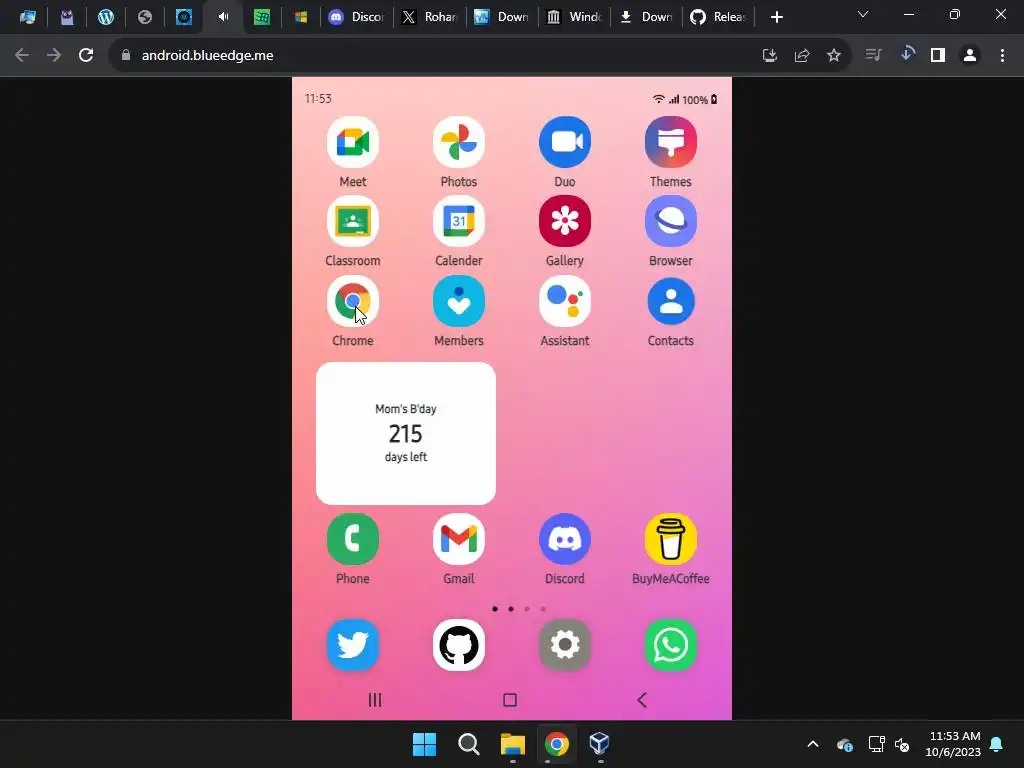1024x768 pixels.
Task: Open the Calender app
Action: click(458, 221)
